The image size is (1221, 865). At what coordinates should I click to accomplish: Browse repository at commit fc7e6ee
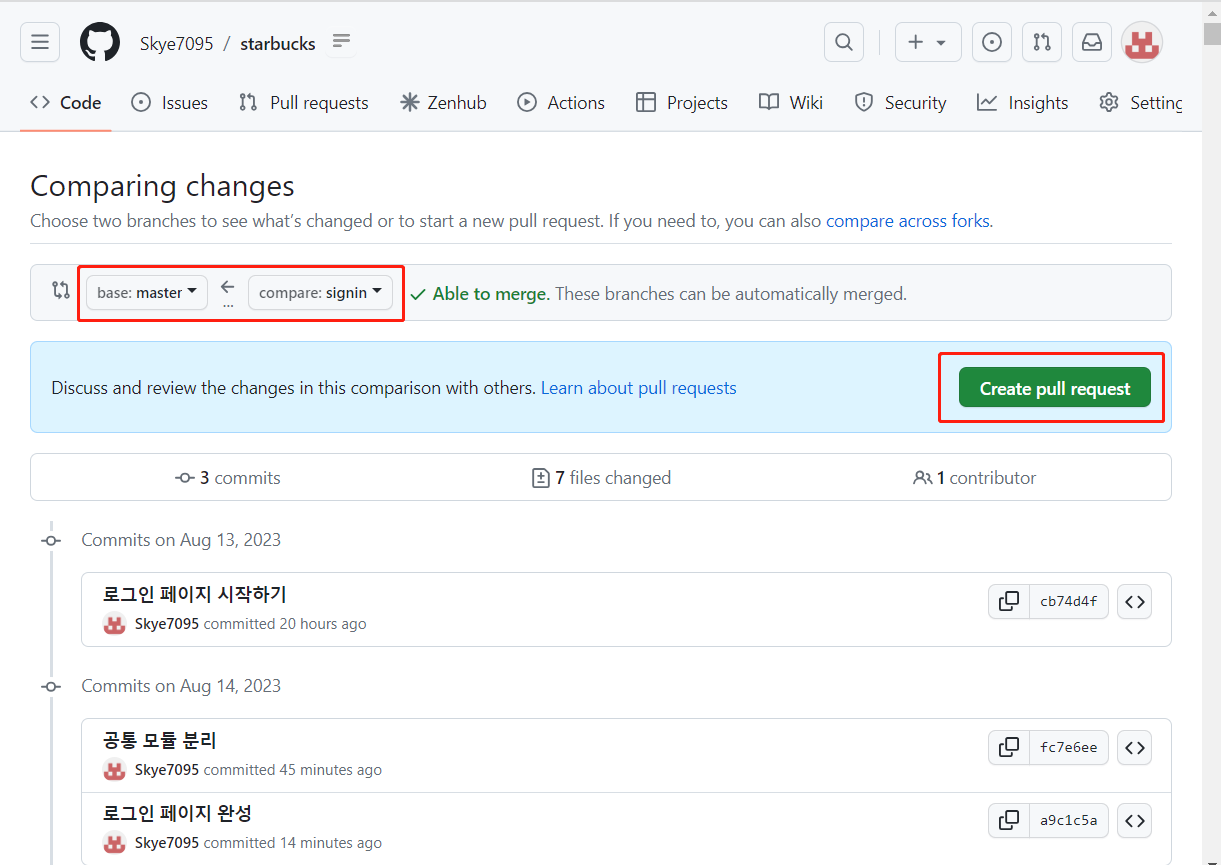pos(1134,747)
